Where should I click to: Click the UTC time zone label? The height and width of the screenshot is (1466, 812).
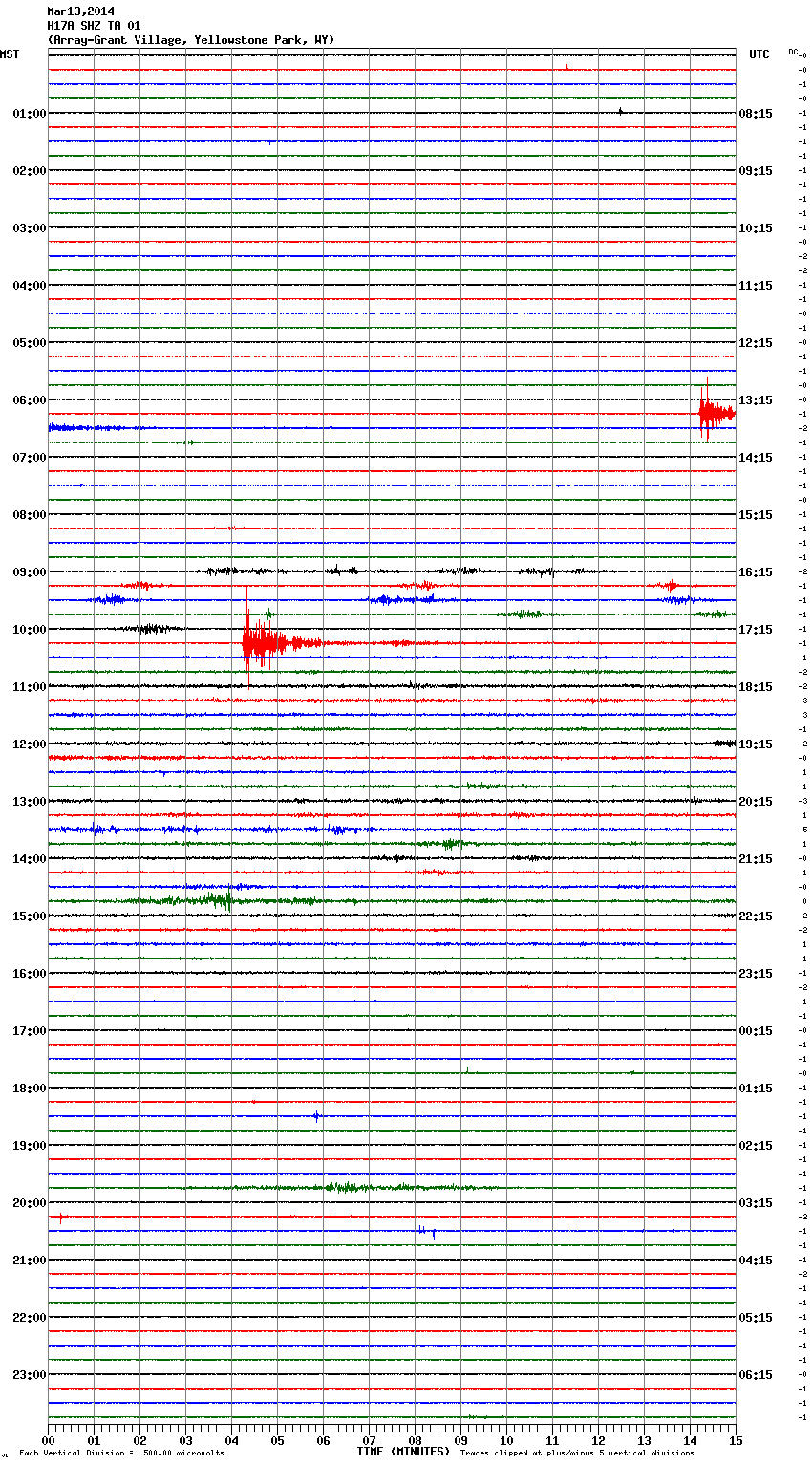(x=759, y=54)
